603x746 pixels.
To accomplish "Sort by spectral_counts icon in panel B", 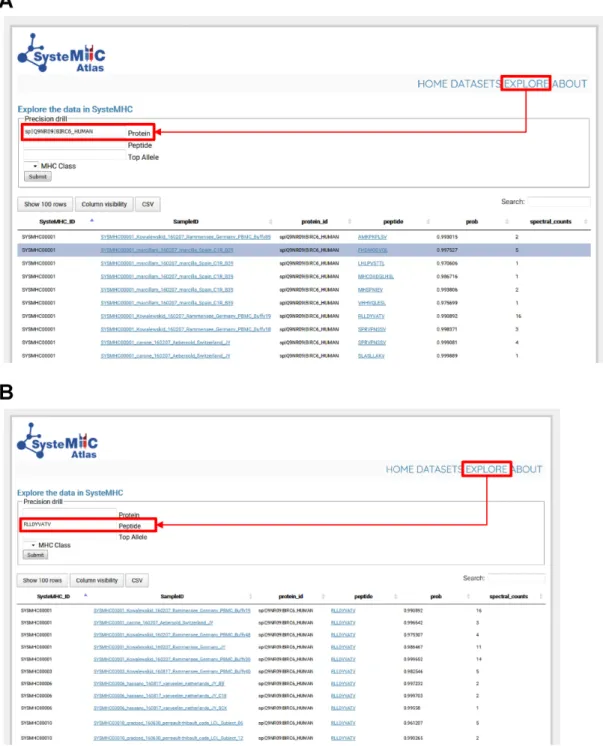I will click(x=541, y=597).
